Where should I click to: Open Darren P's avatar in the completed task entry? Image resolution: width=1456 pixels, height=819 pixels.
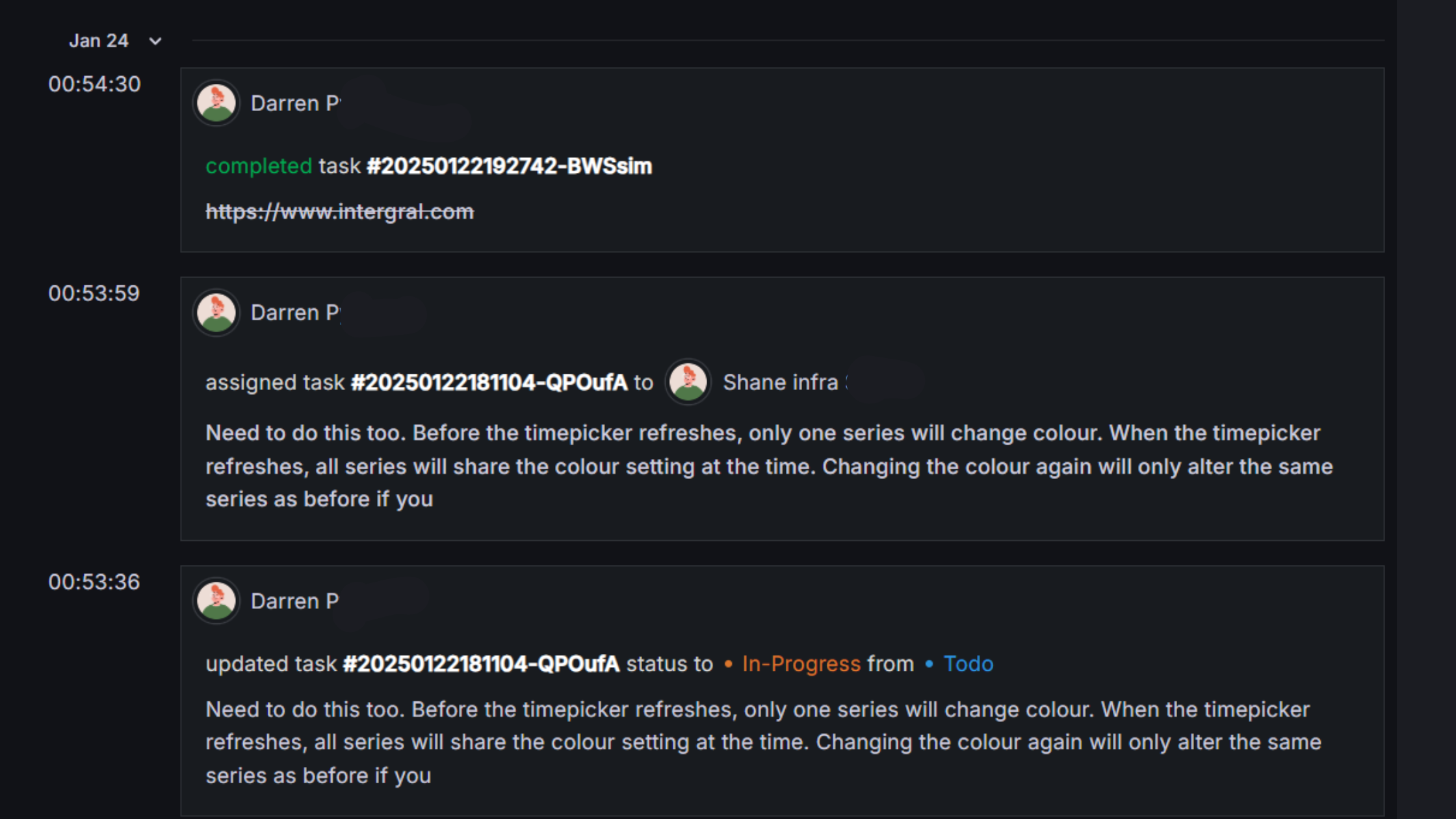pyautogui.click(x=216, y=102)
